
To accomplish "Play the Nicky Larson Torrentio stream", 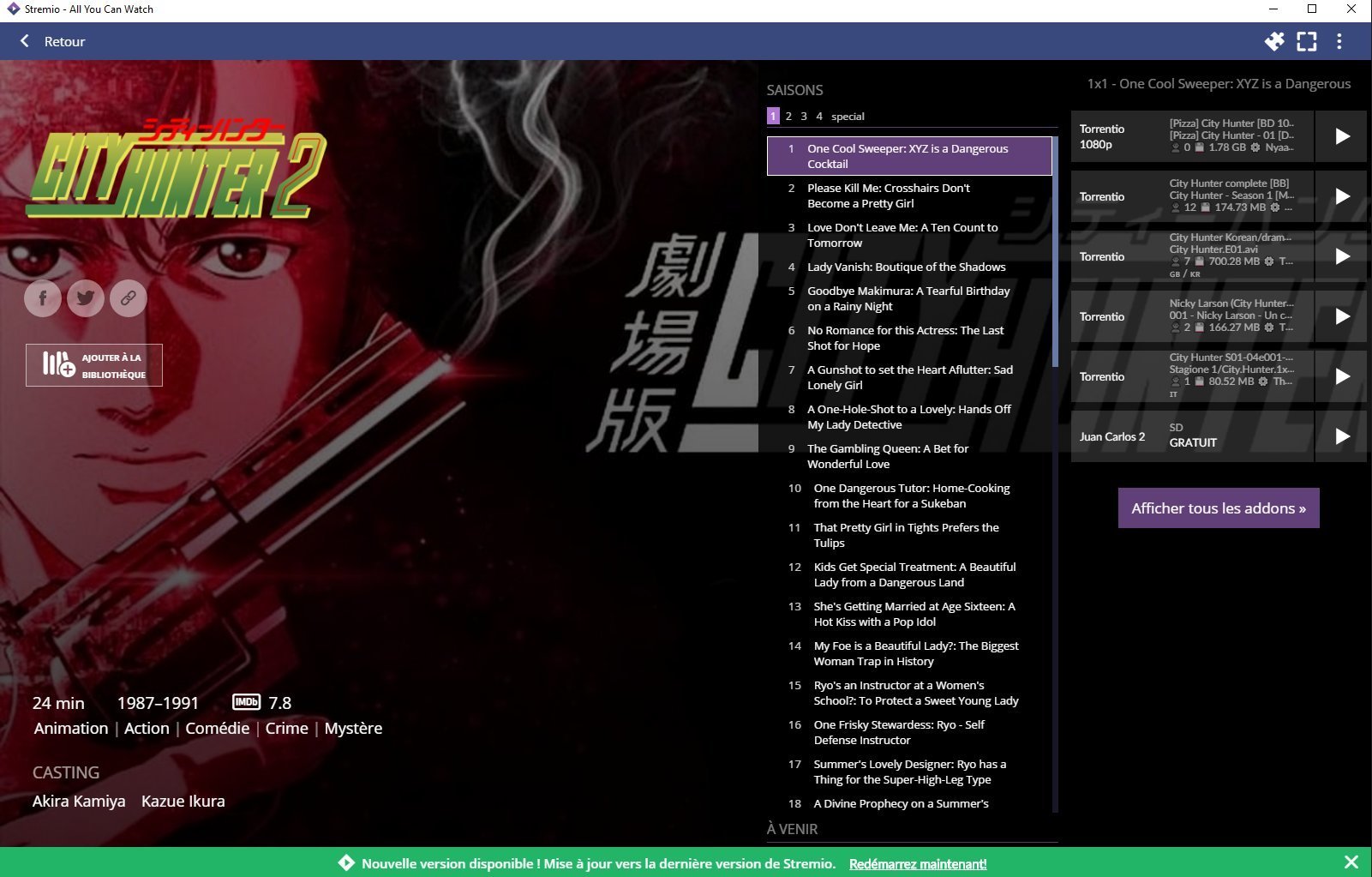I will 1342,316.
